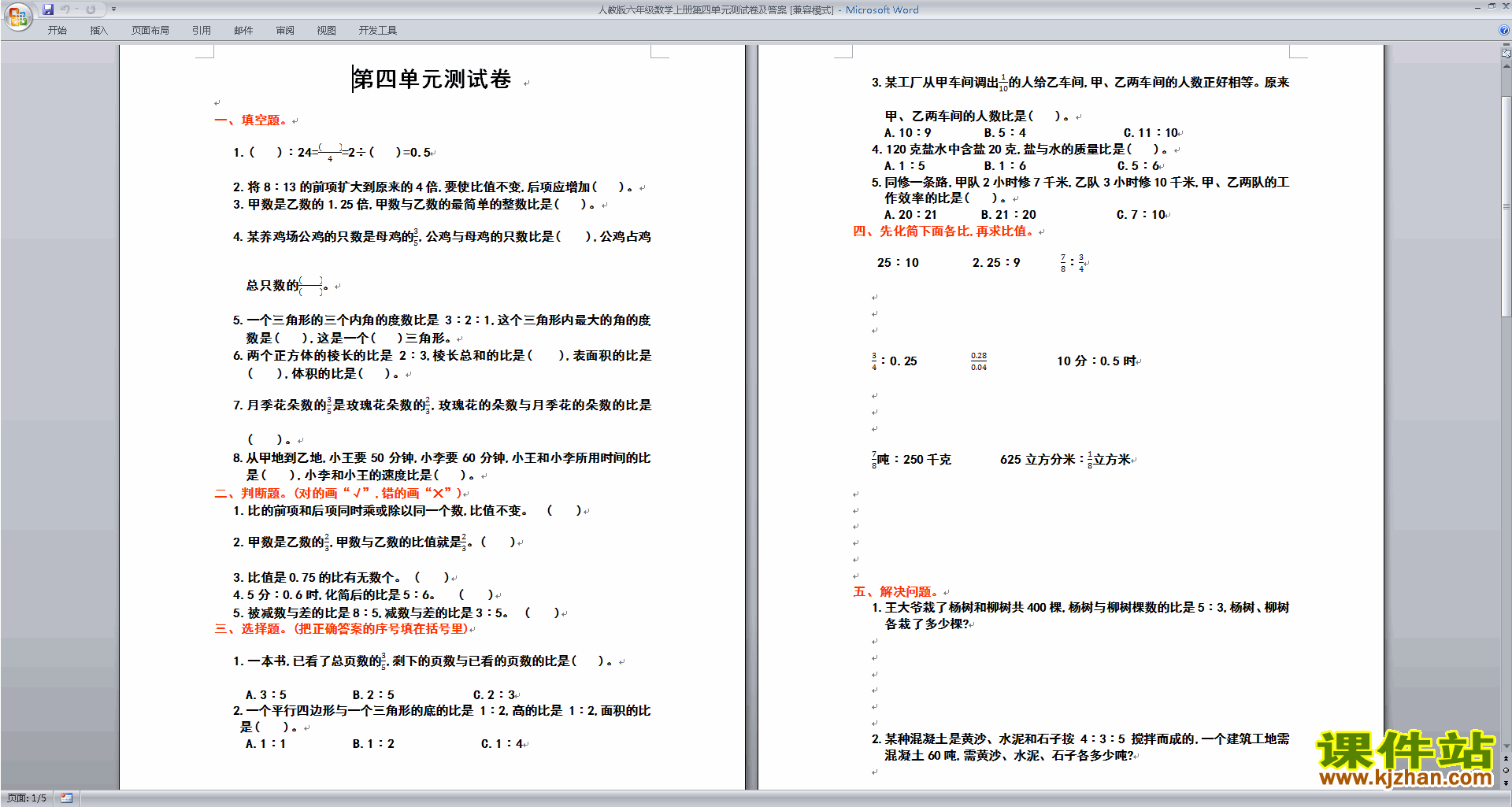
Task: Switch to the 视图 tab
Action: point(327,31)
